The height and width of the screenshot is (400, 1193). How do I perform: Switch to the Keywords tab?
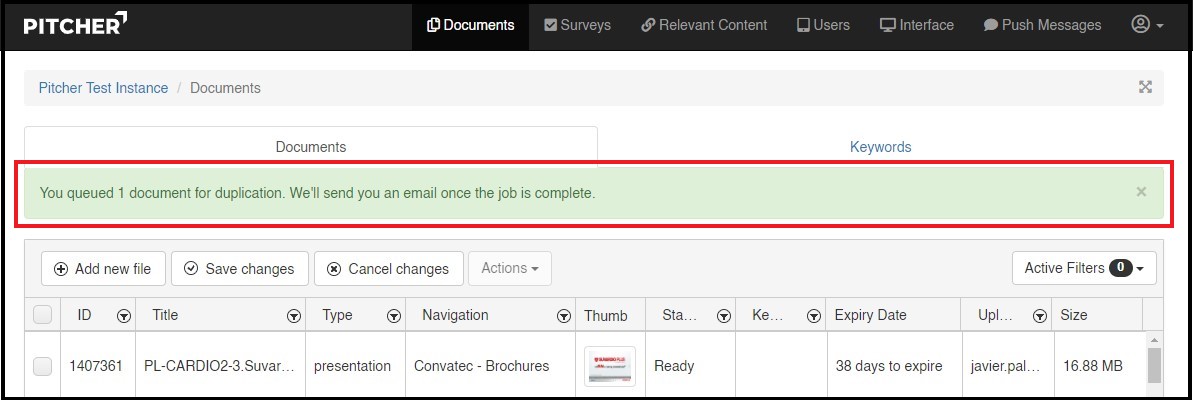coord(880,147)
